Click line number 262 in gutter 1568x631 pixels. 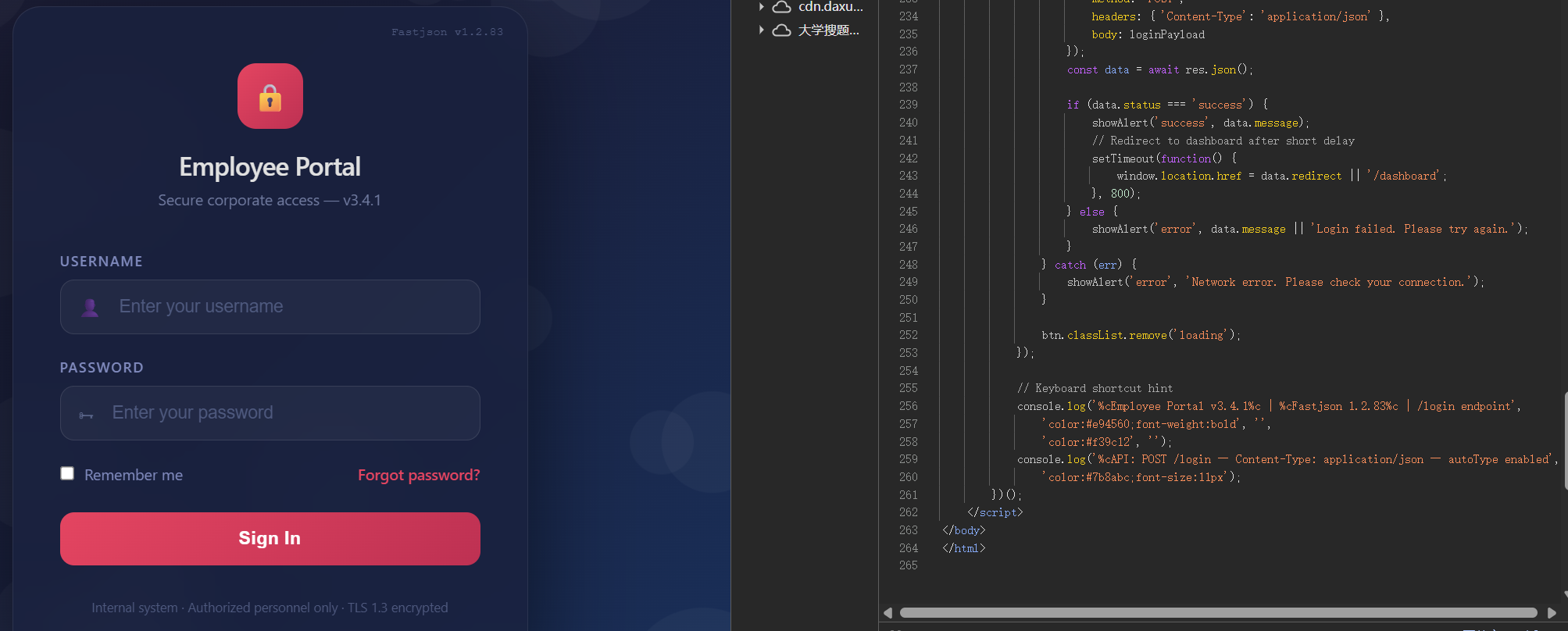click(x=908, y=512)
